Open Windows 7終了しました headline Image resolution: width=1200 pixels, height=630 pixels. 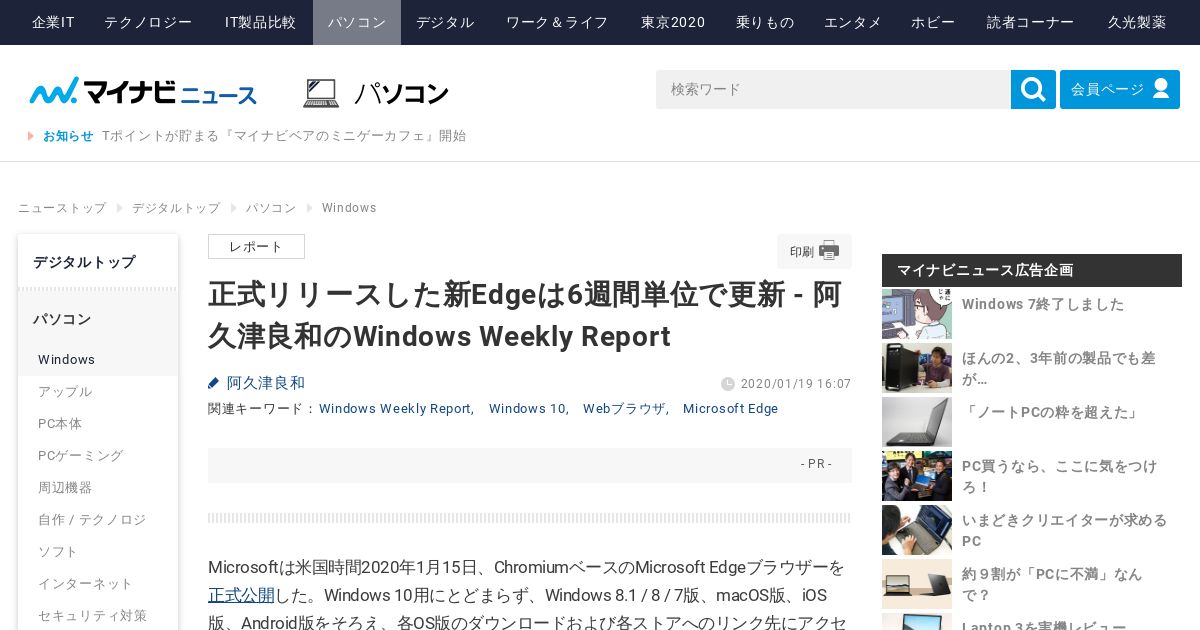pyautogui.click(x=1043, y=304)
